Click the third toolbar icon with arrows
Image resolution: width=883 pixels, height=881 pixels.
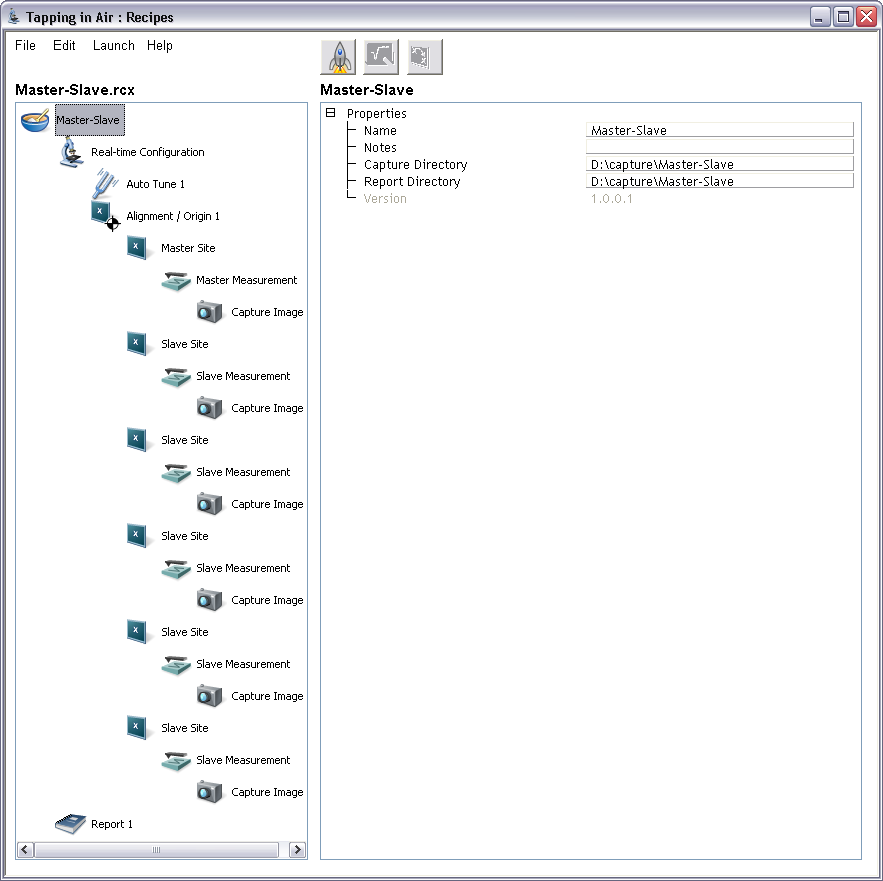424,57
